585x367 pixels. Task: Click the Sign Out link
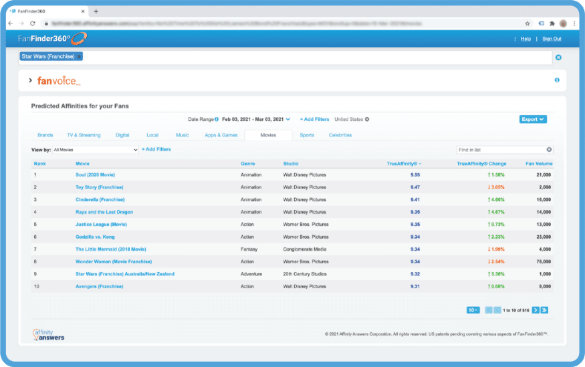click(x=552, y=39)
